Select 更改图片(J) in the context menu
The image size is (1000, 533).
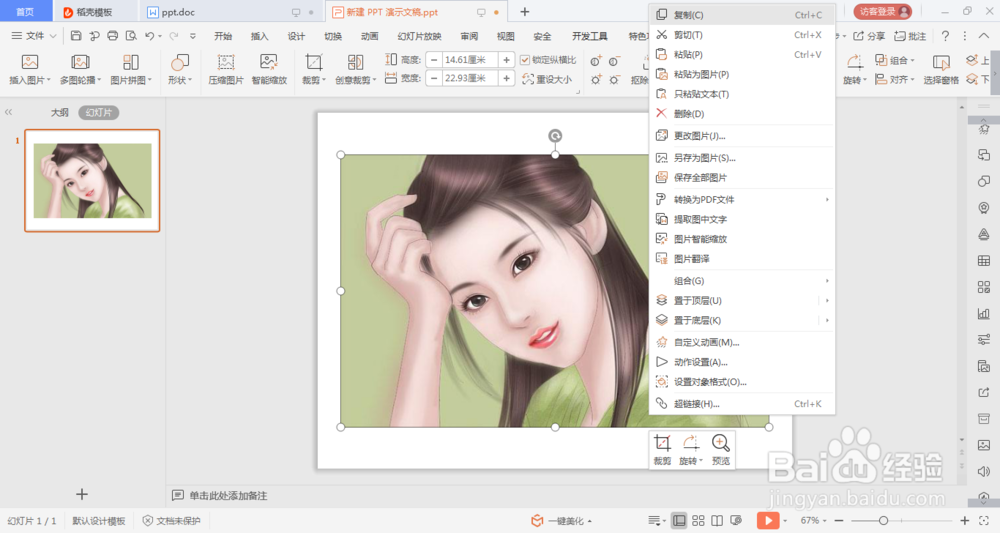click(742, 136)
